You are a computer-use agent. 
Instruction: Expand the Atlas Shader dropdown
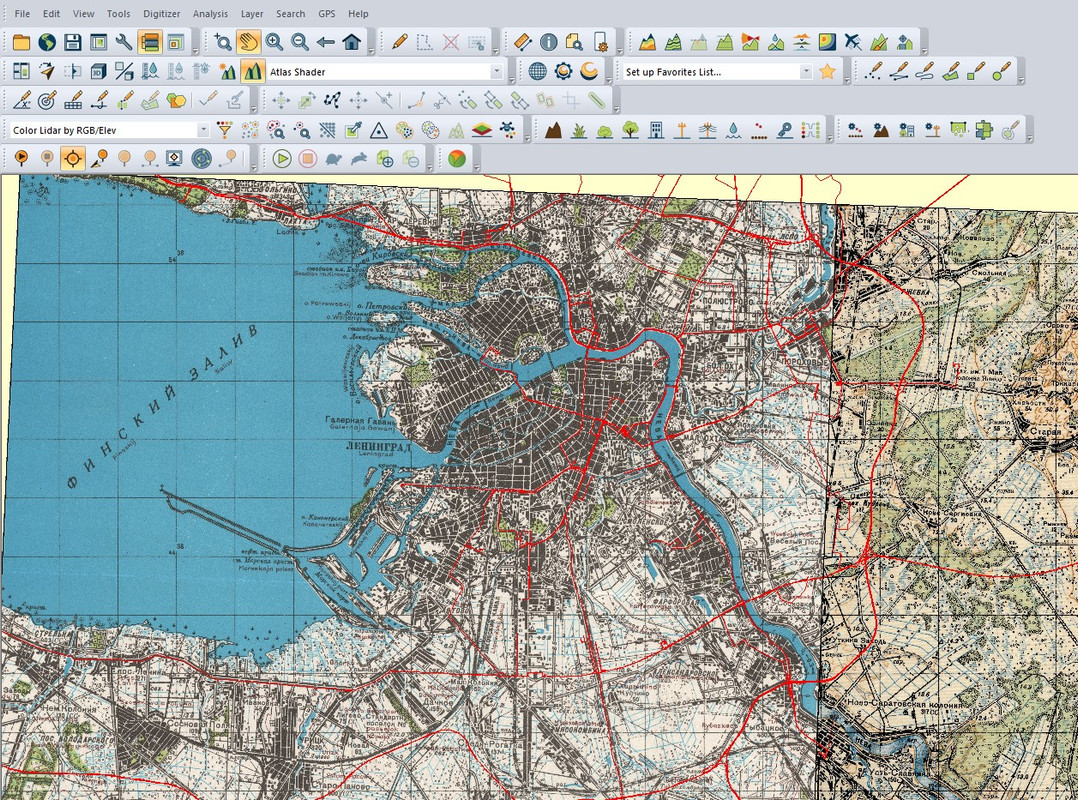(x=496, y=71)
